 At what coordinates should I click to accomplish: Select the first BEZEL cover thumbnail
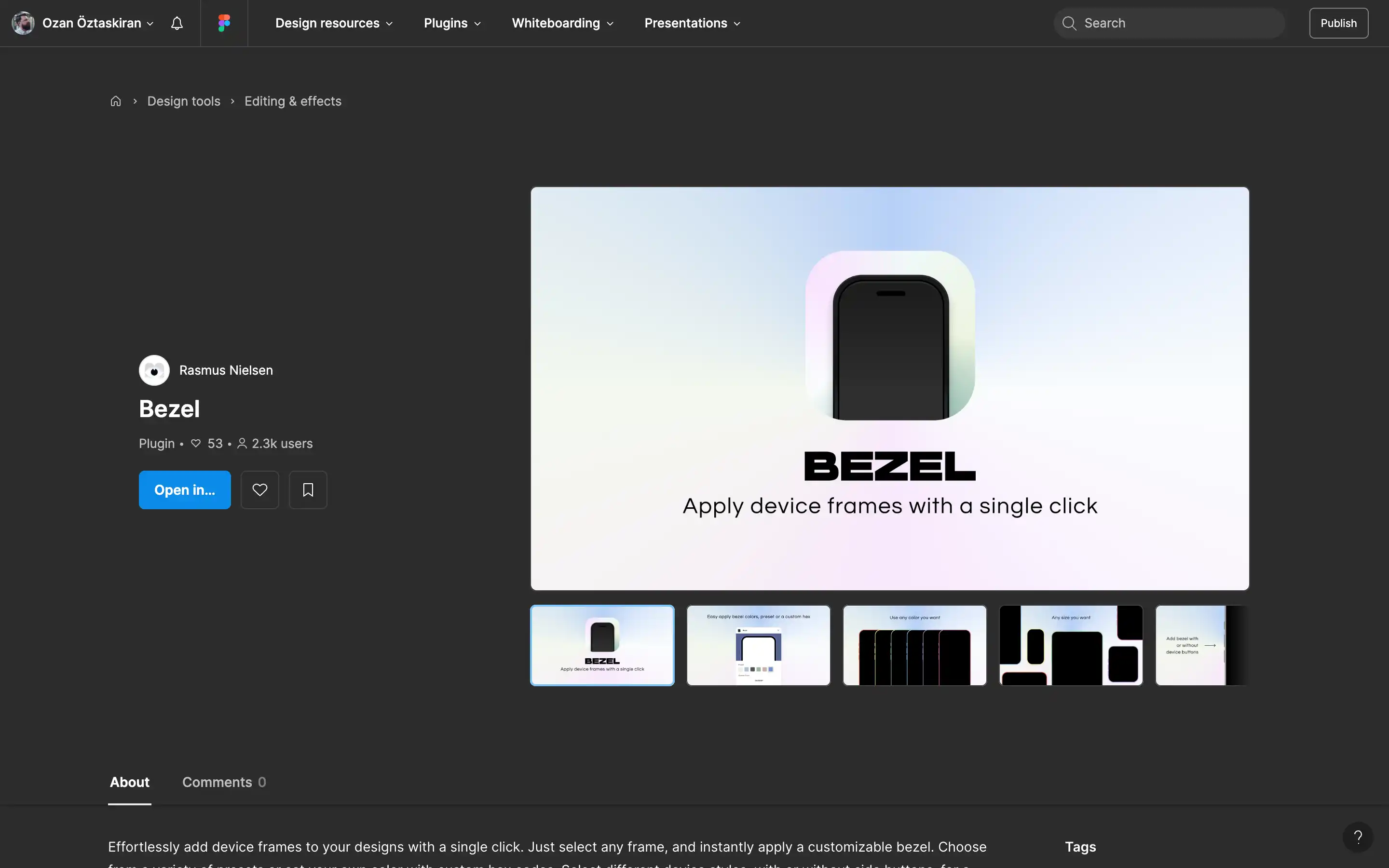[x=602, y=645]
